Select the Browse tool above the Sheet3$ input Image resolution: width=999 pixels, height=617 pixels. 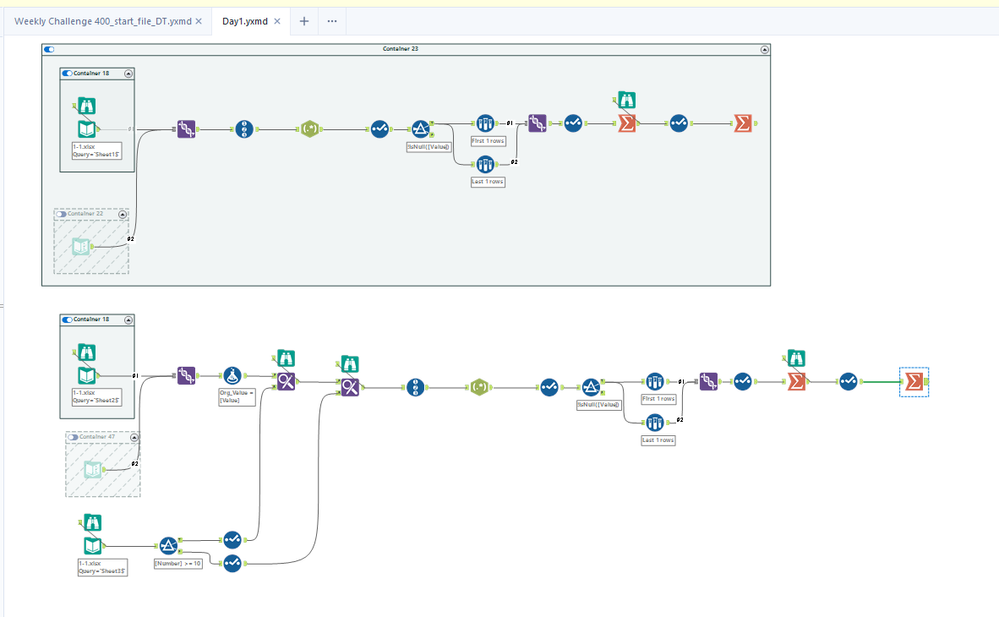tap(93, 523)
